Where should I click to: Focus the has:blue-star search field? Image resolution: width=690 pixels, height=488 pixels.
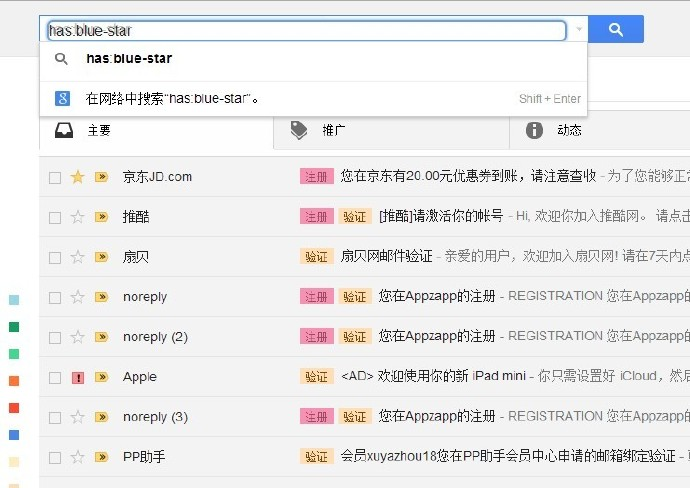coord(307,30)
